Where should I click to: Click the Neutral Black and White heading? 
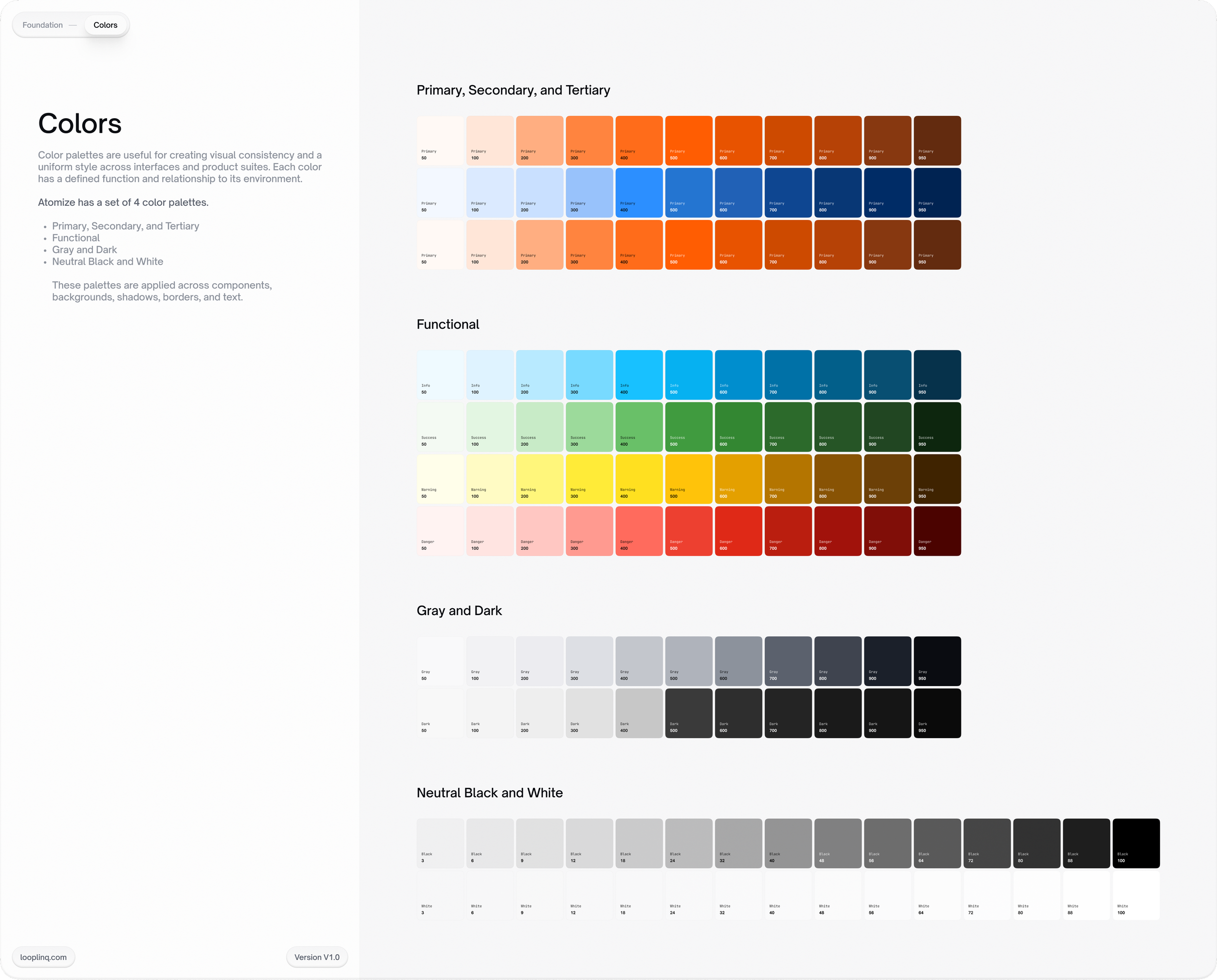click(489, 793)
